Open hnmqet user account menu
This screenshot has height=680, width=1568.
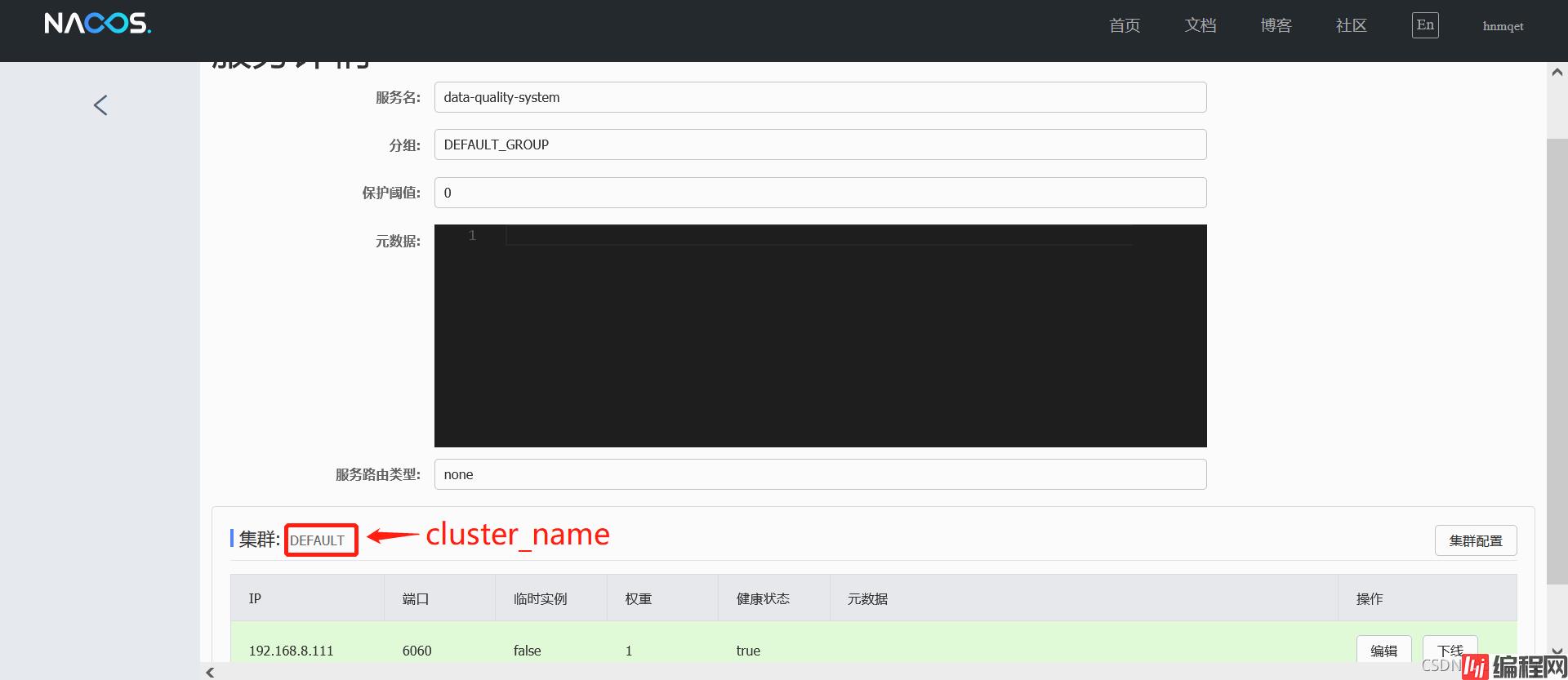pos(1503,26)
